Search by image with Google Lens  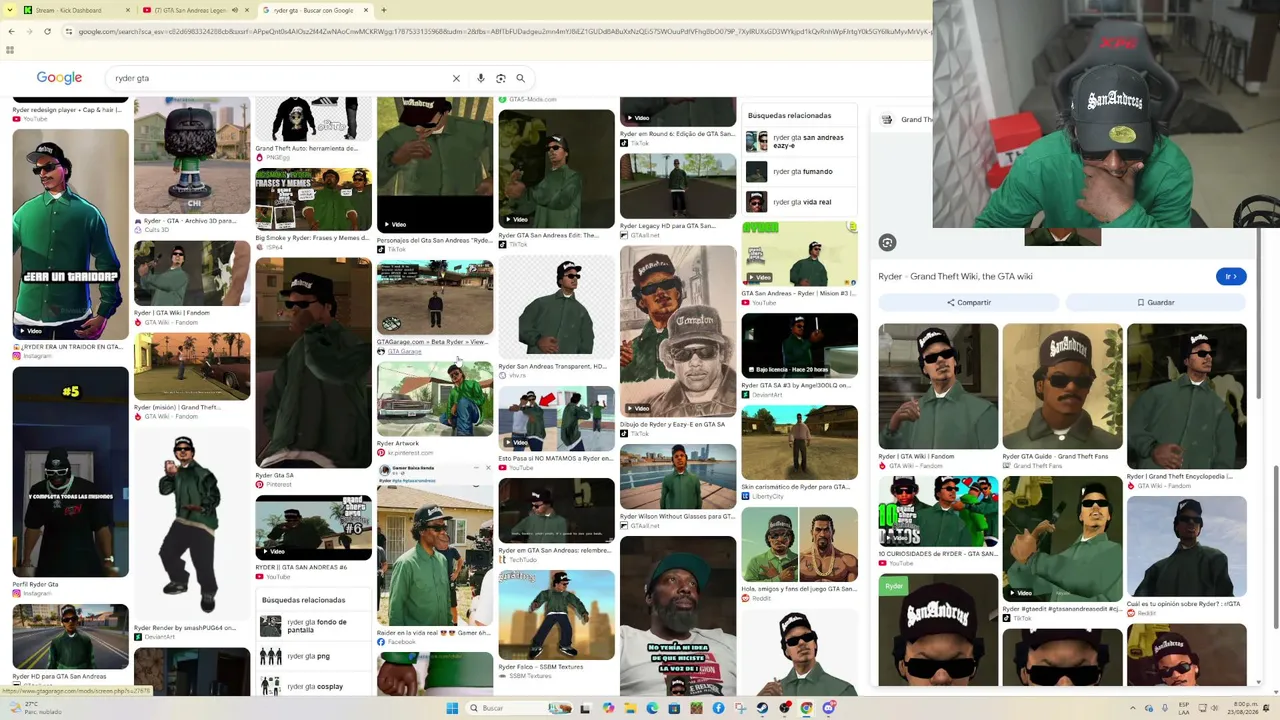pos(501,78)
